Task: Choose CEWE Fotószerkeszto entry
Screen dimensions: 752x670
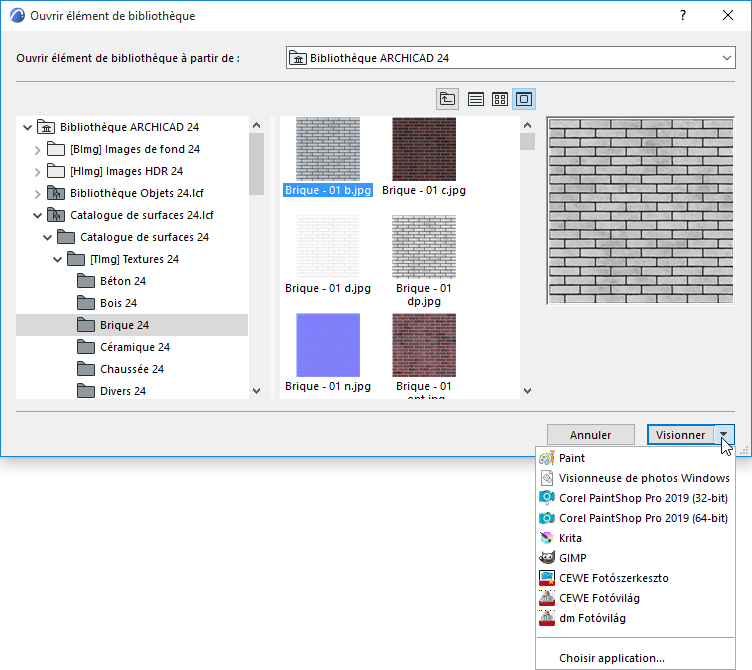Action: click(635, 578)
